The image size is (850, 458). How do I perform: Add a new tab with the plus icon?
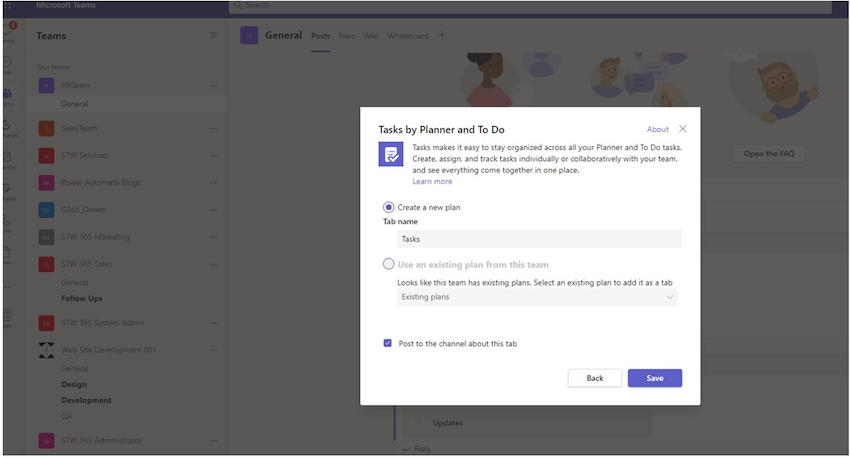[x=442, y=35]
